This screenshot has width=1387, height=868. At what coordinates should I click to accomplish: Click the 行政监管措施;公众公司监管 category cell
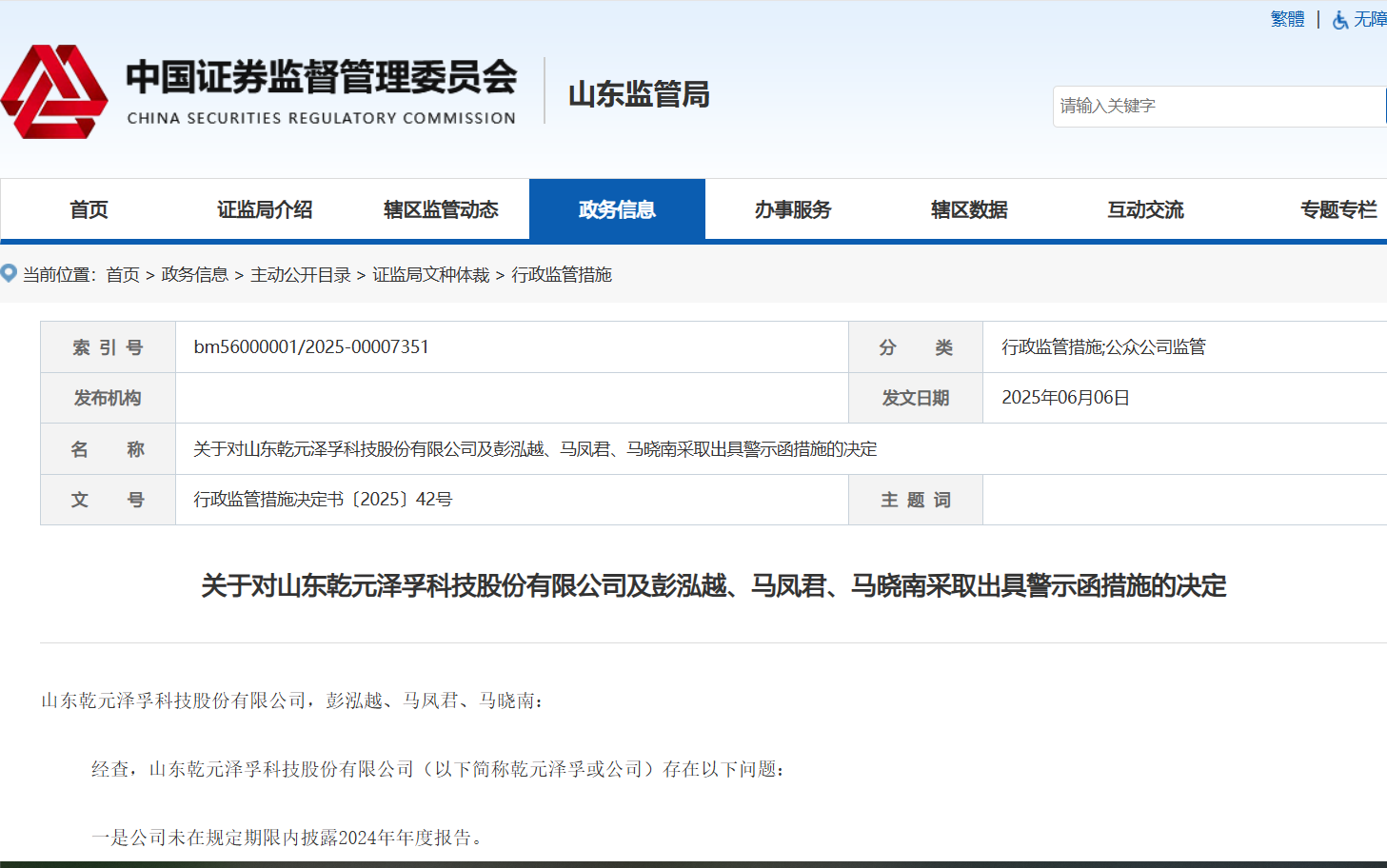pos(1103,346)
